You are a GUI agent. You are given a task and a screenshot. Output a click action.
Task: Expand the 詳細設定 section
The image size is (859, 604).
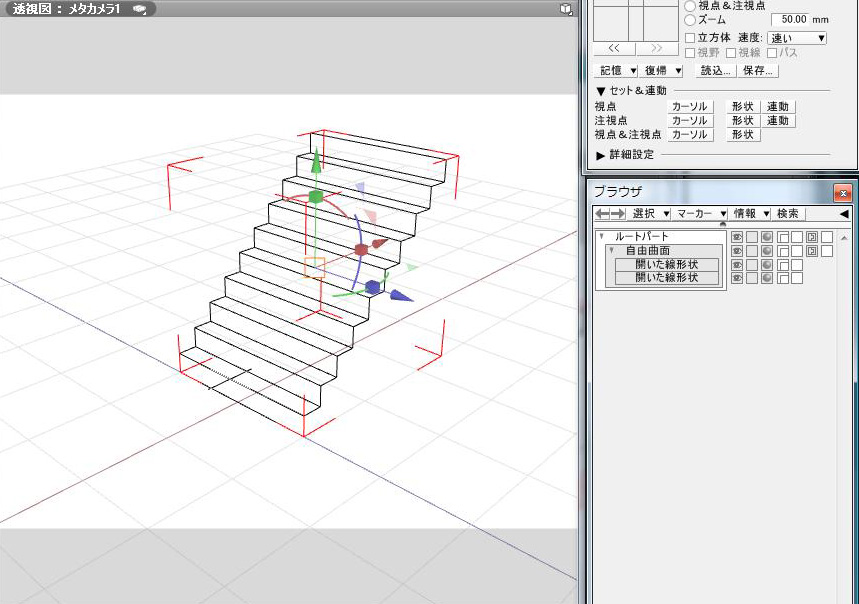pos(600,155)
